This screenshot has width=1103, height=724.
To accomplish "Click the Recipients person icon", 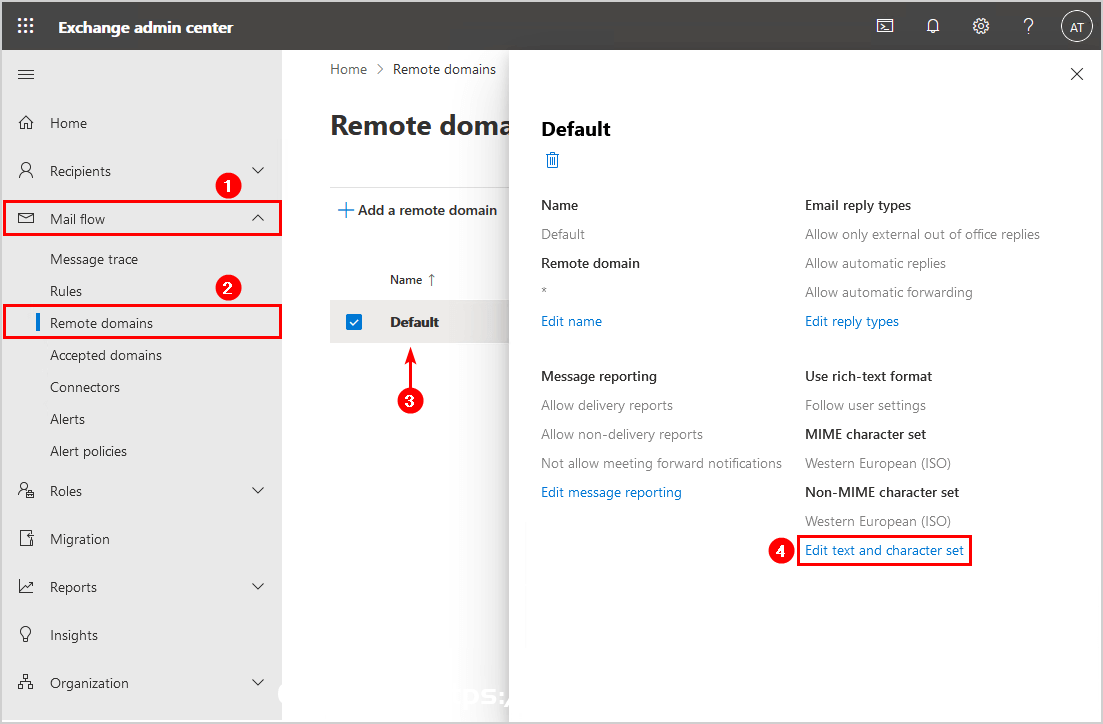I will pyautogui.click(x=26, y=170).
